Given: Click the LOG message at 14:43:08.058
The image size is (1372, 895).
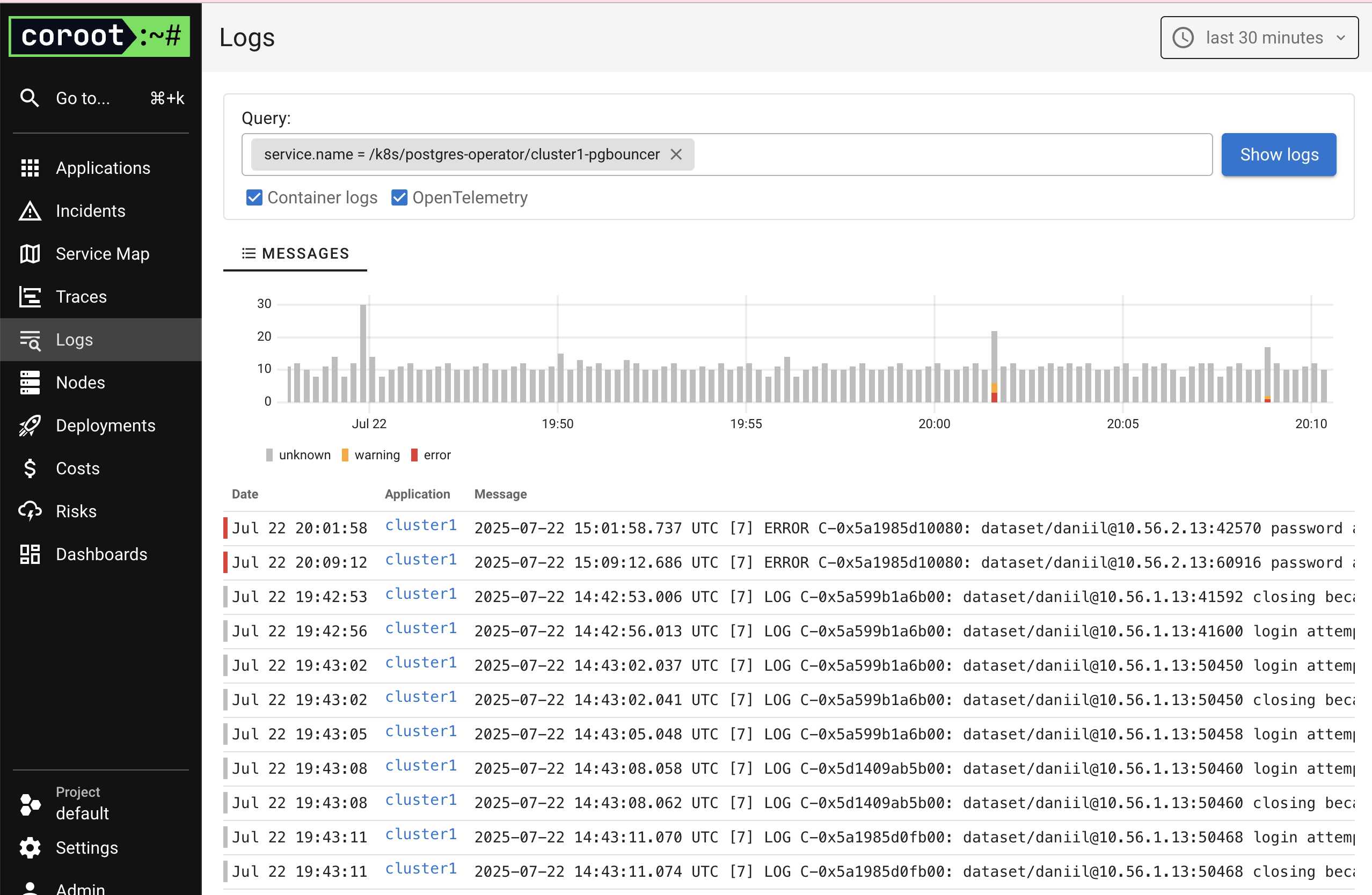Looking at the screenshot, I should pyautogui.click(x=914, y=769).
